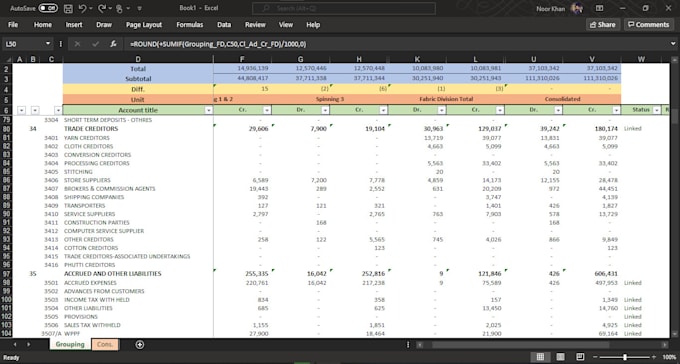The image size is (680, 364).
Task: Click the zoom in plus icon
Action: tap(654, 357)
